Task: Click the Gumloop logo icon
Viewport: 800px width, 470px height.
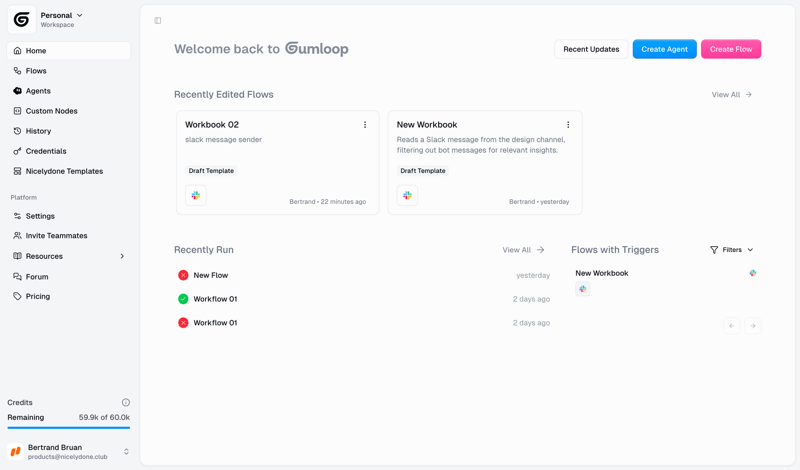Action: tap(21, 19)
